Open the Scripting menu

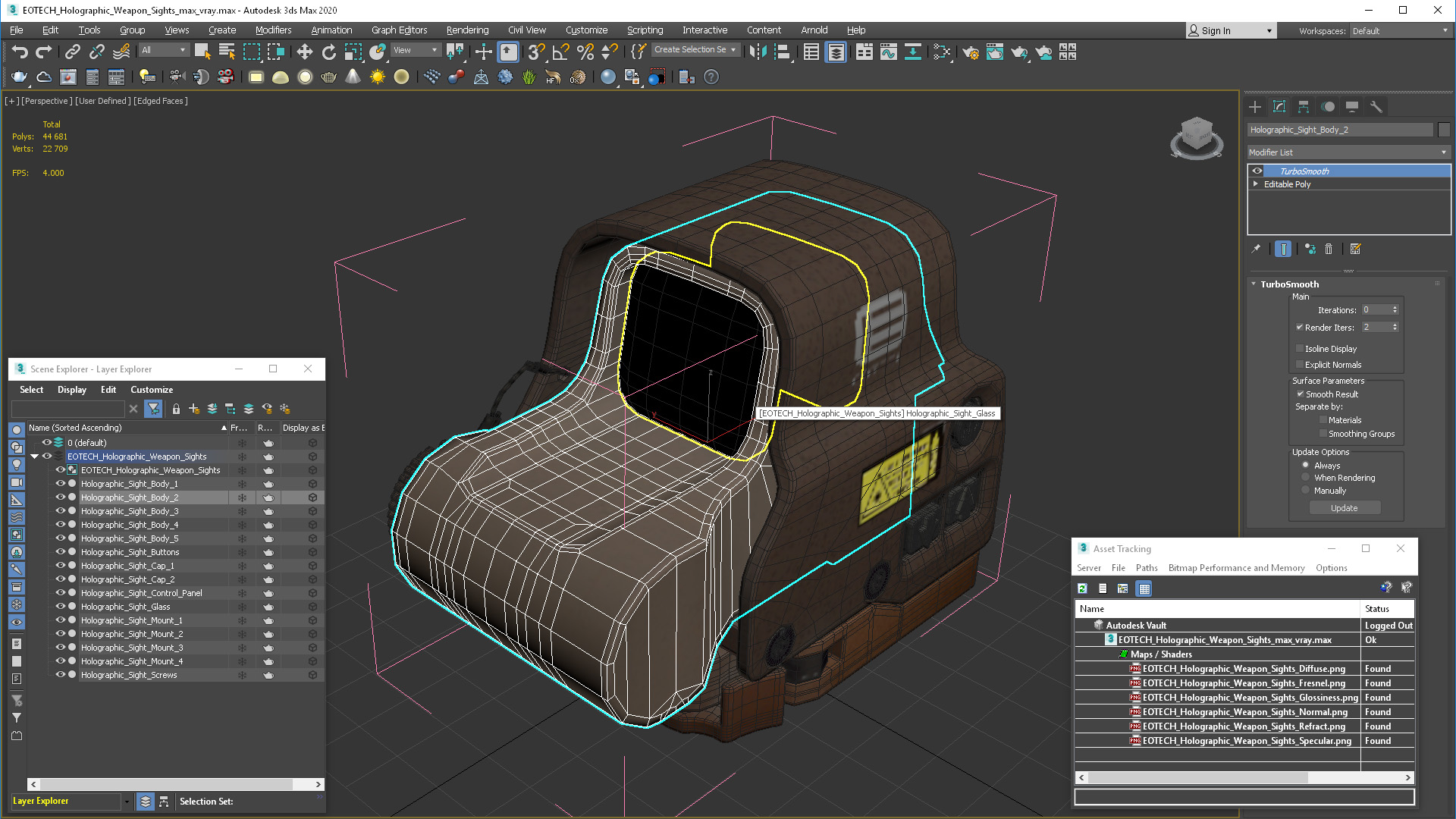click(645, 30)
